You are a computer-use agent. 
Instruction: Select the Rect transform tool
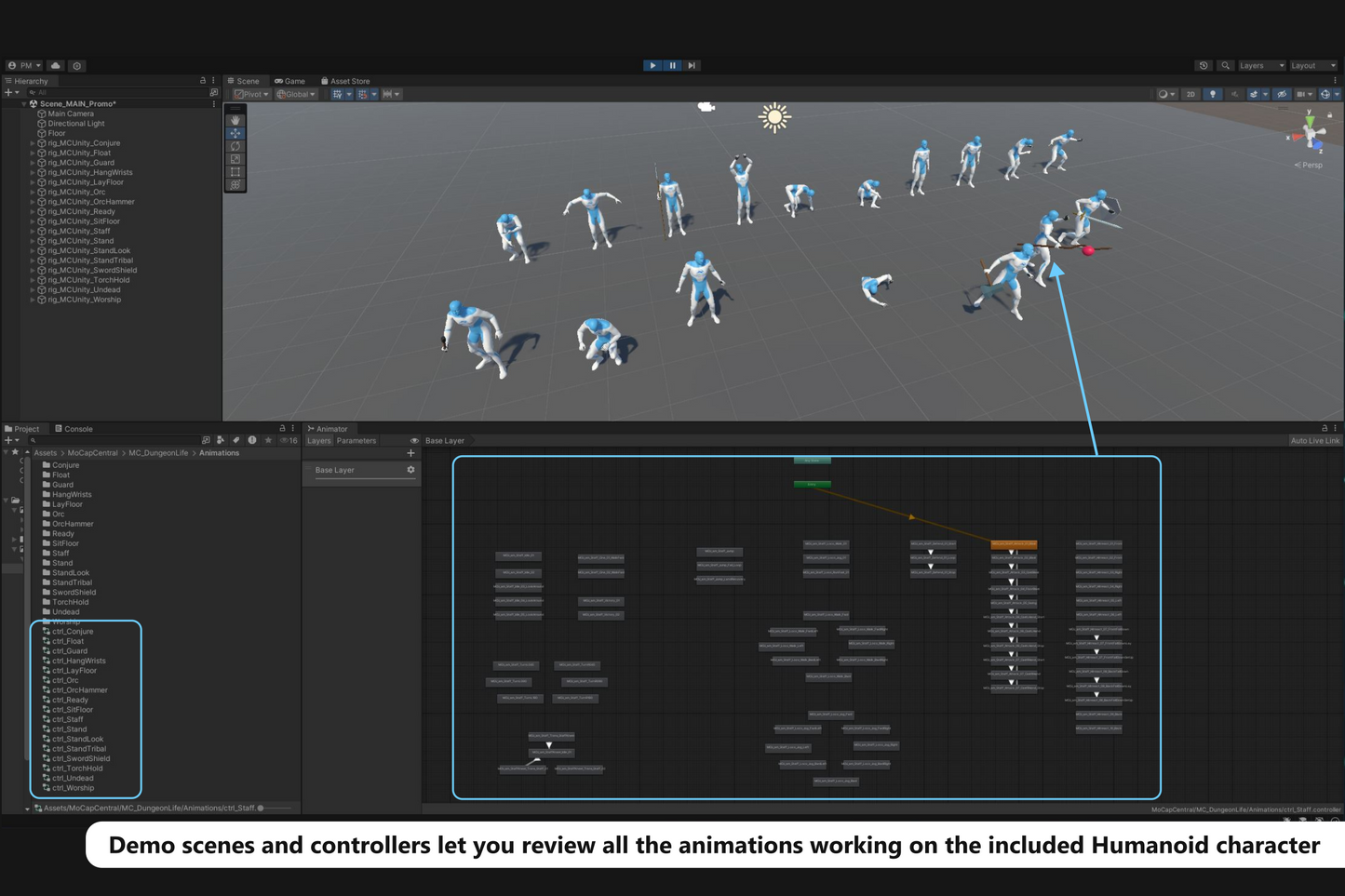click(x=235, y=172)
